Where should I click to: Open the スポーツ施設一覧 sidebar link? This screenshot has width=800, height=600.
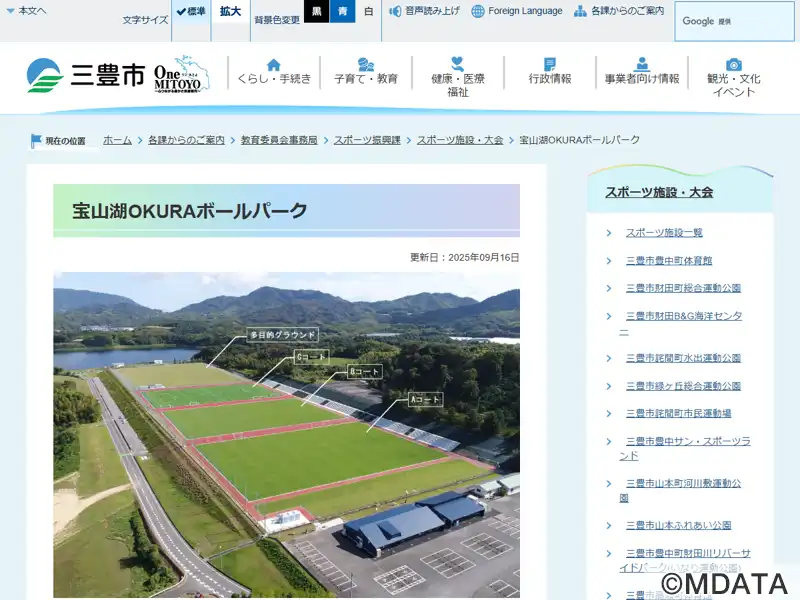664,232
